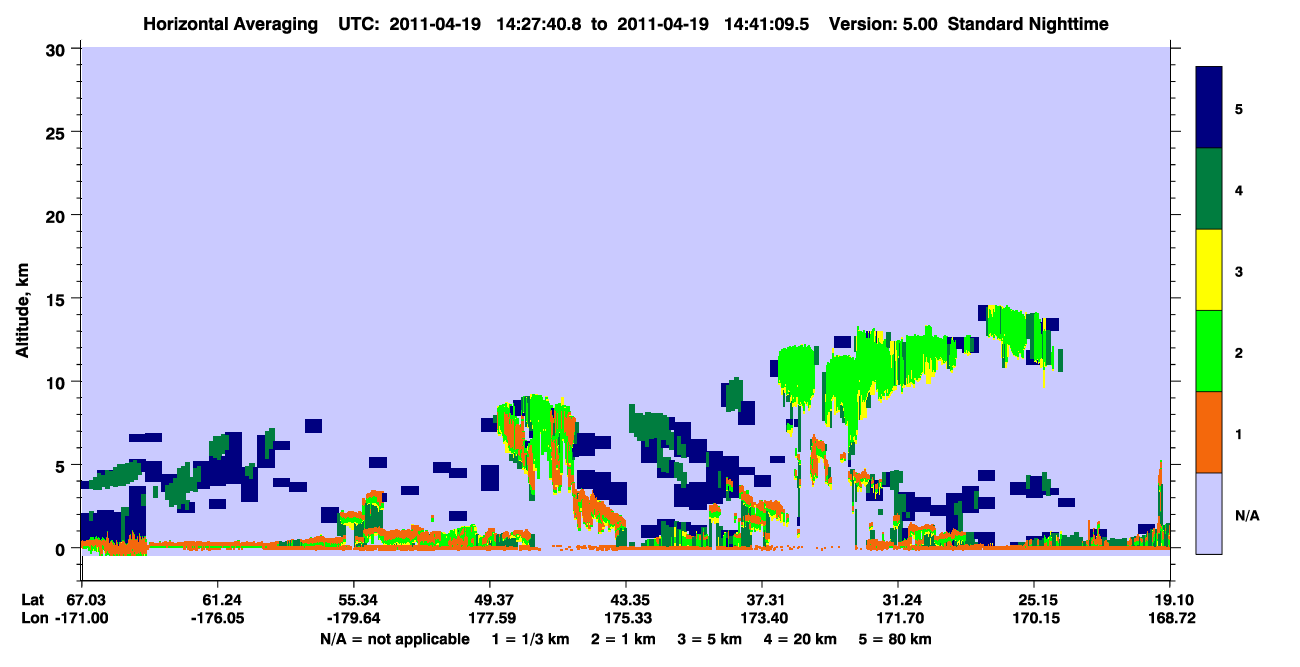
Task: Click the '3 = 5 km' legend entry
Action: click(x=712, y=639)
